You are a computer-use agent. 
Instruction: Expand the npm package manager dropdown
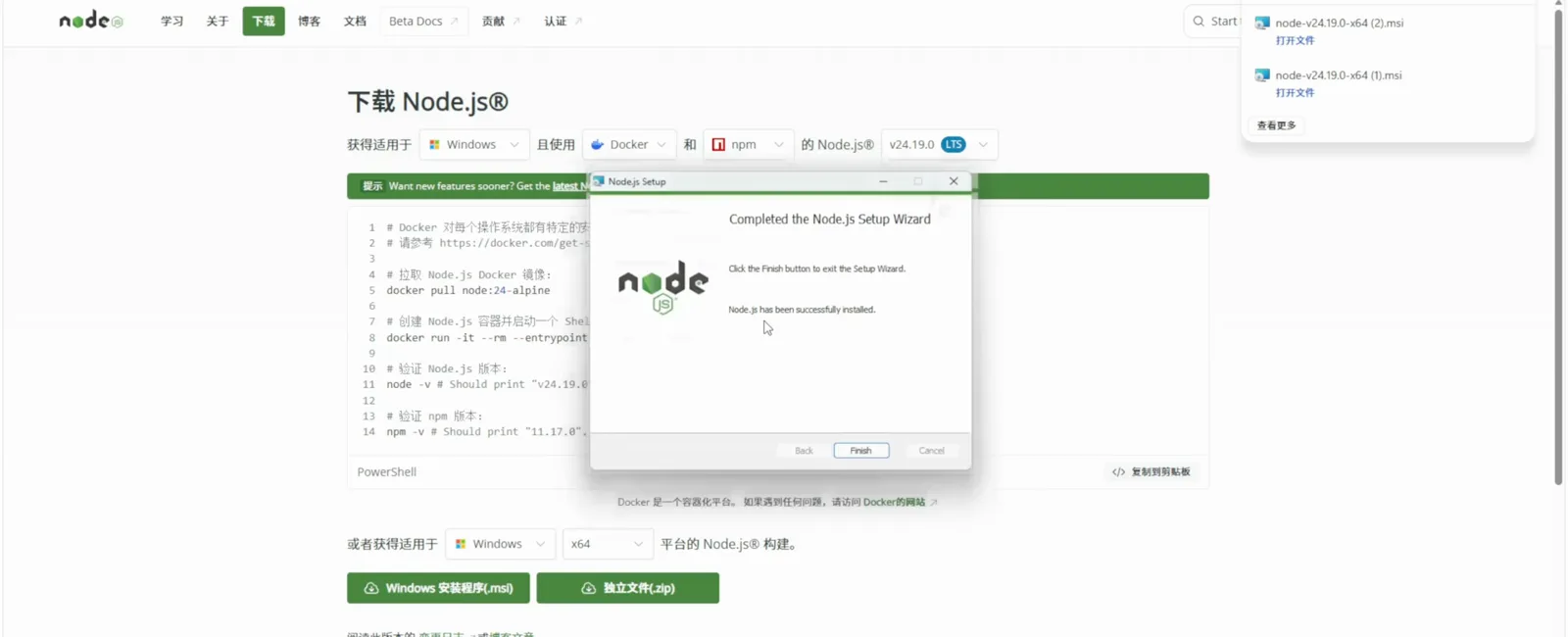pos(748,144)
